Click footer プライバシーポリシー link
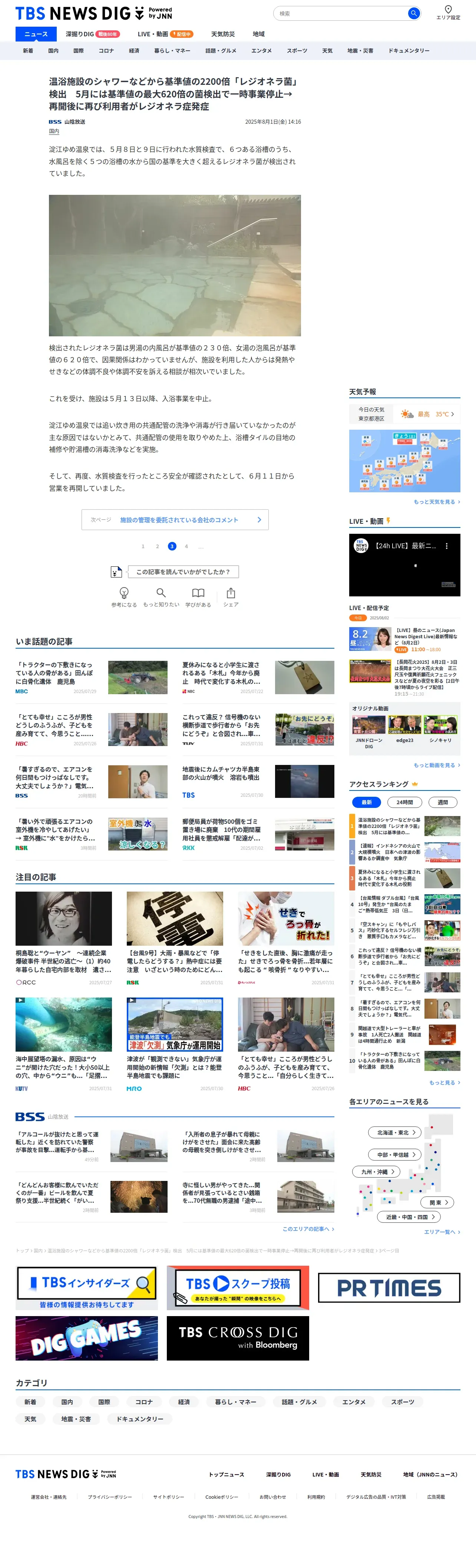 tap(110, 1496)
